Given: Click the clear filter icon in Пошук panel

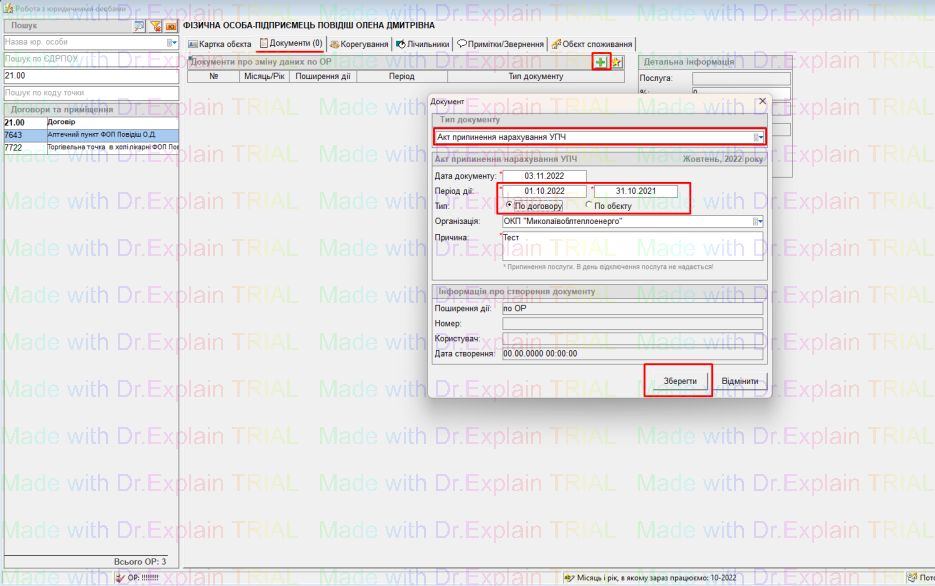Looking at the screenshot, I should 155,26.
